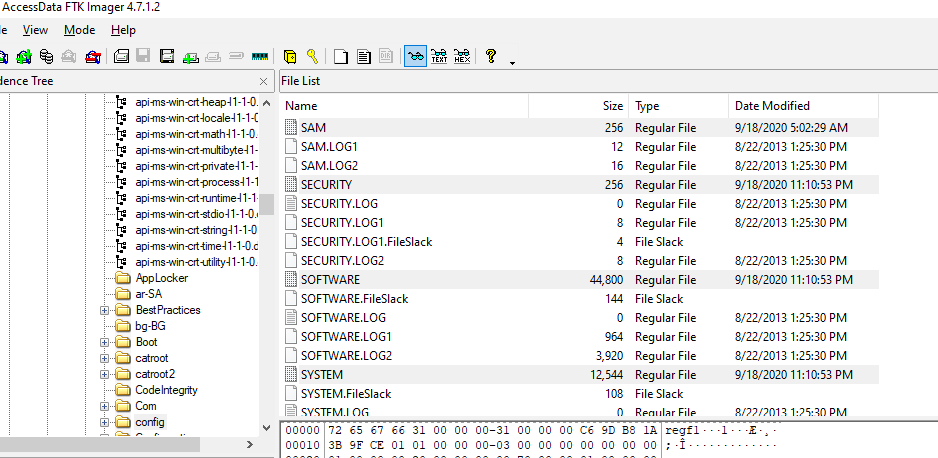Image resolution: width=938 pixels, height=458 pixels.
Task: Click the Obtain Protected Files icon
Action: tap(290, 56)
